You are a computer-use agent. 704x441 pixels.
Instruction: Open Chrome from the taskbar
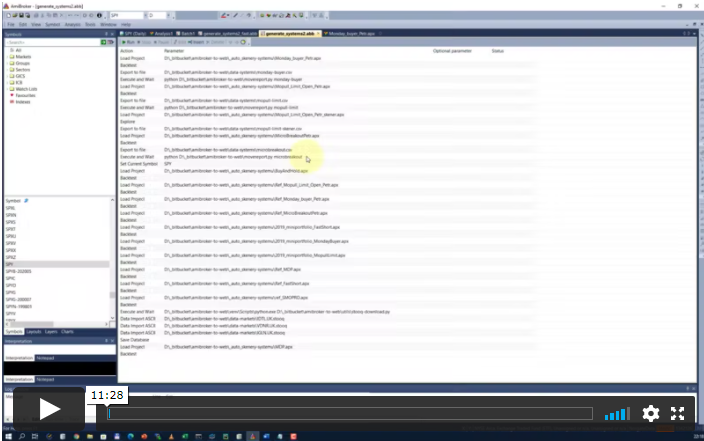click(76, 436)
